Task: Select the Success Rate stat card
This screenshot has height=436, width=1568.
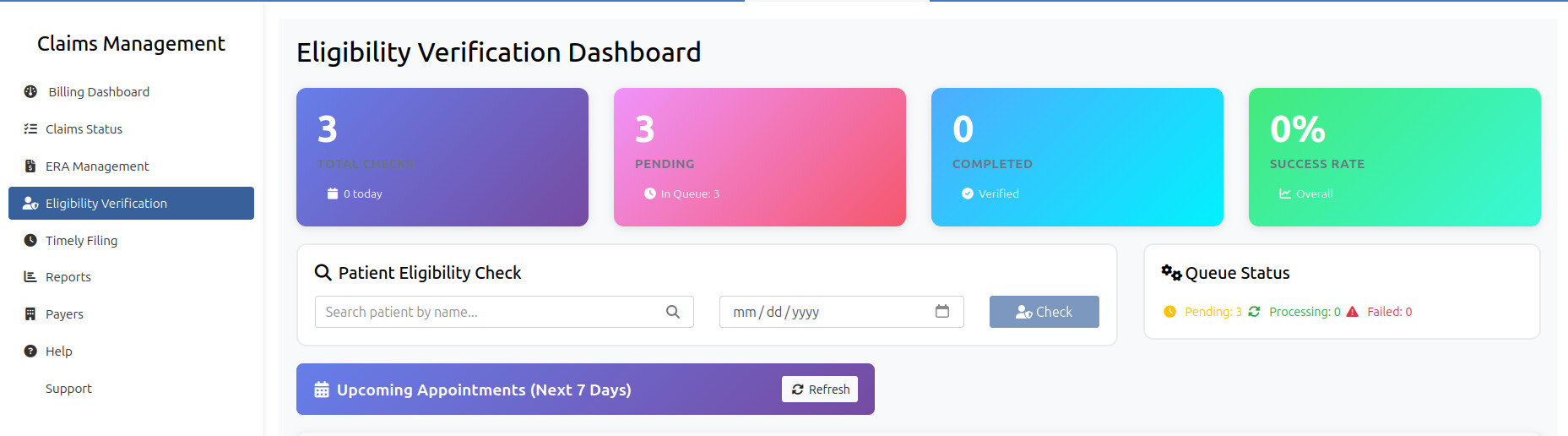Action: click(x=1394, y=156)
